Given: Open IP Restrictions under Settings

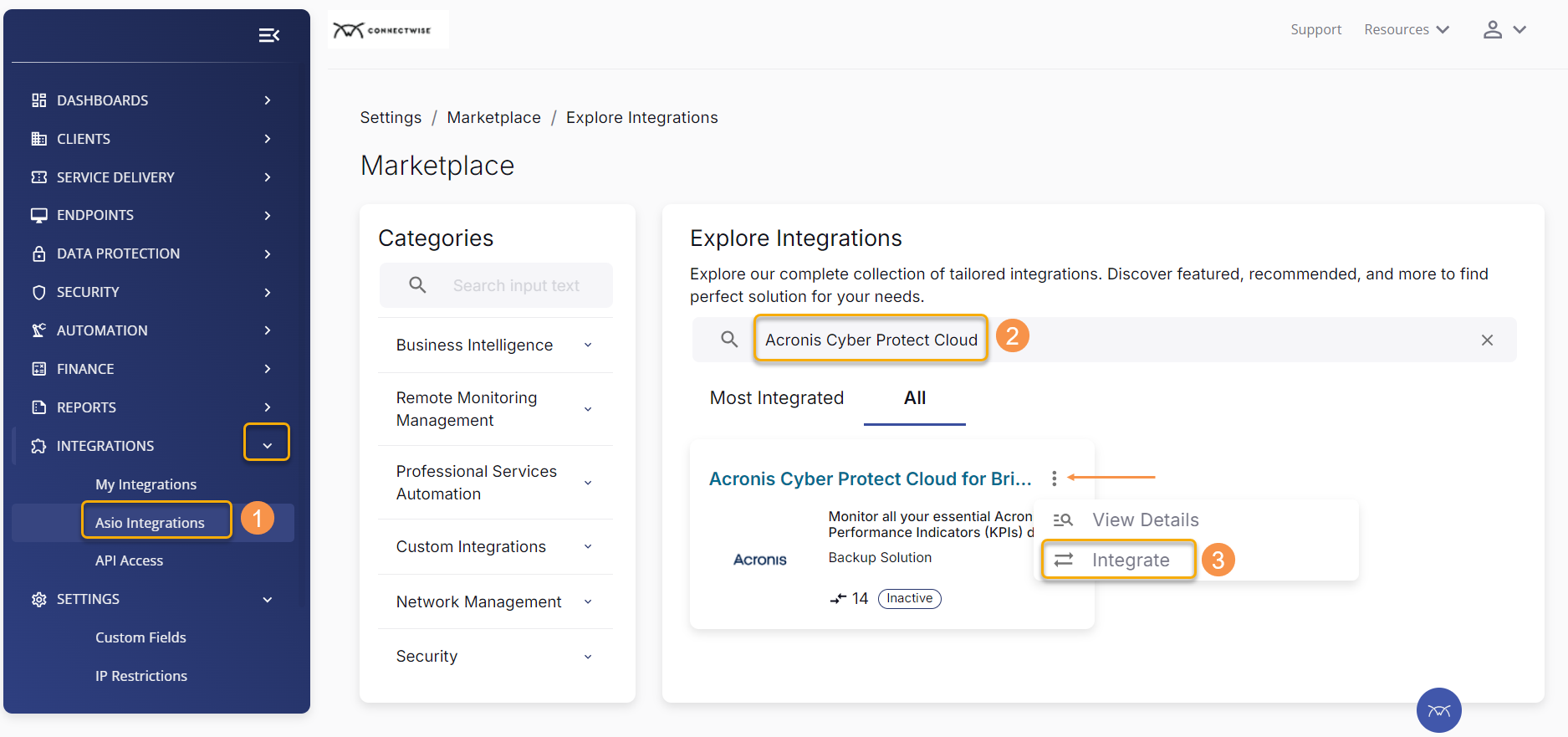Looking at the screenshot, I should [140, 676].
